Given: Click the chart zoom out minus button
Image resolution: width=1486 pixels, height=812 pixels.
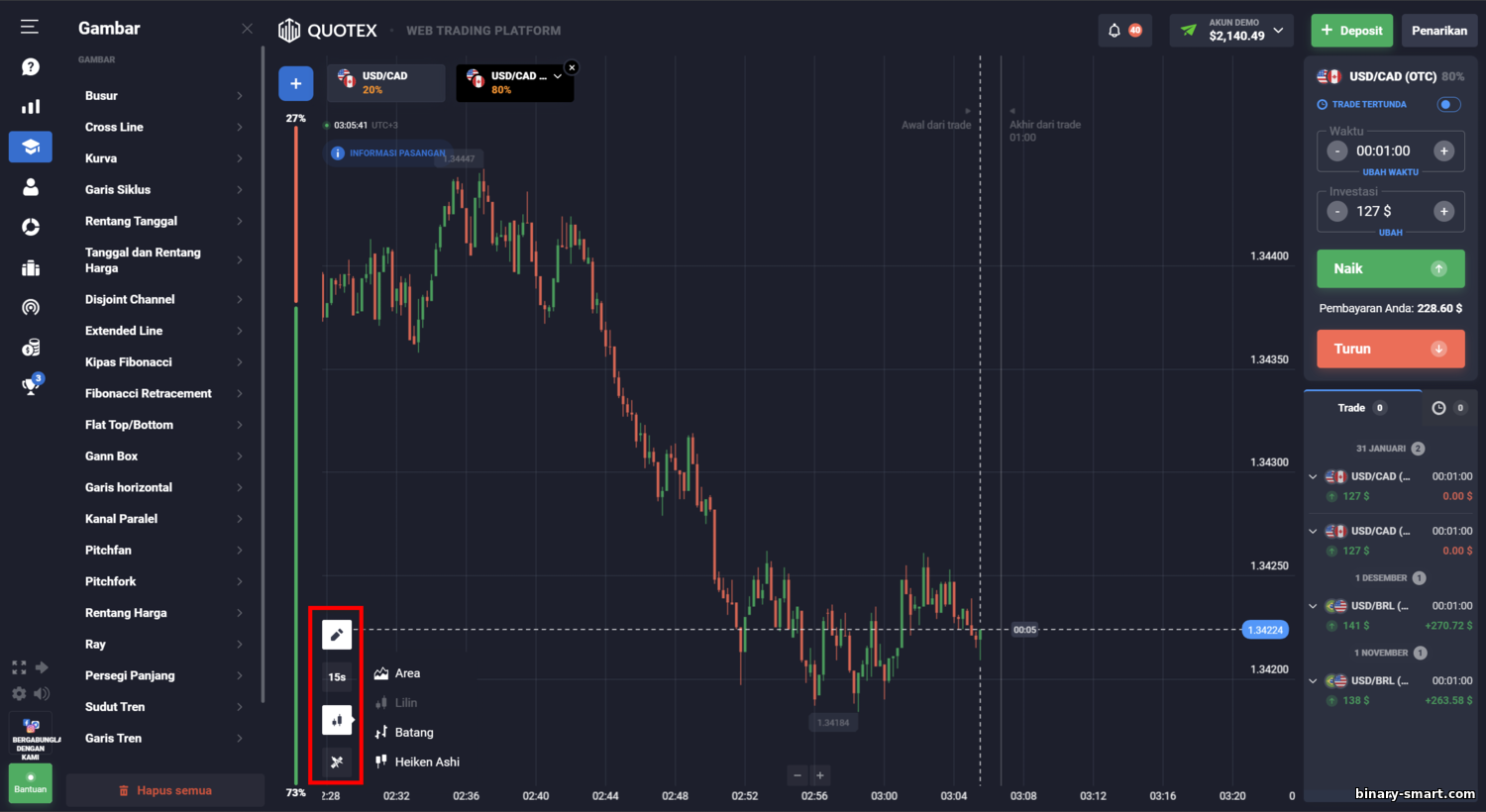Looking at the screenshot, I should (797, 775).
